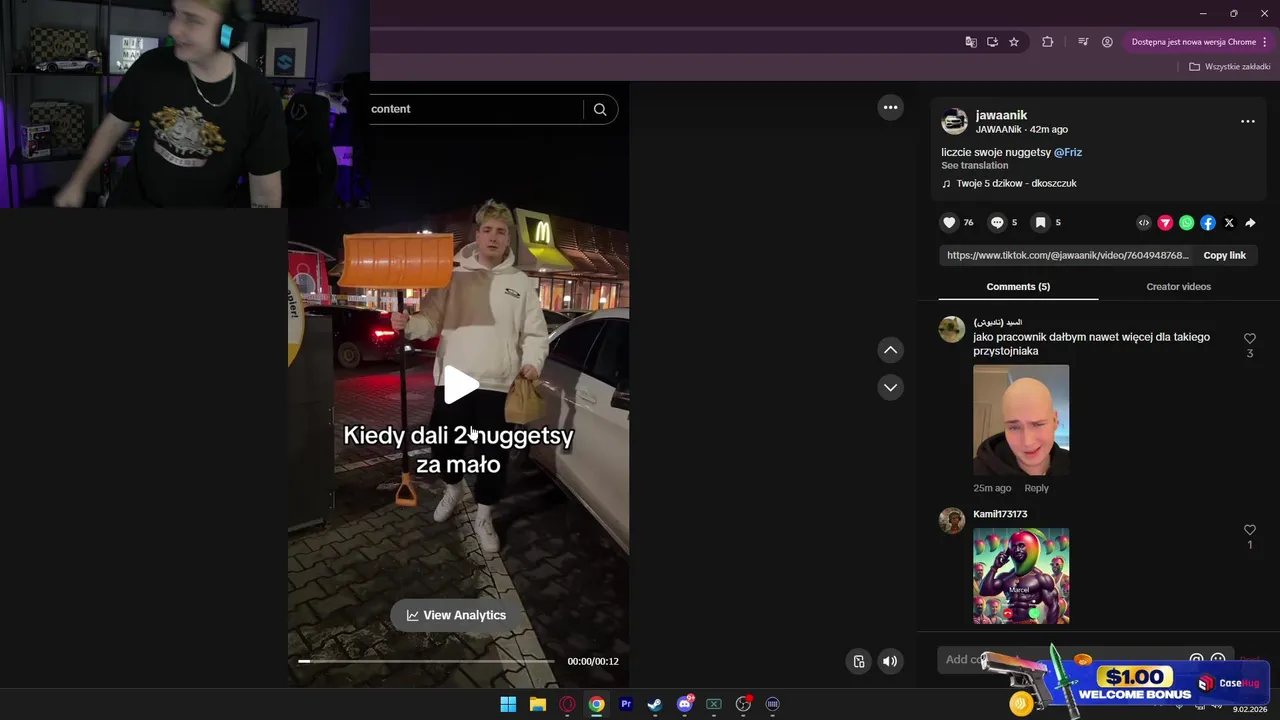Click in the content search field
The width and height of the screenshot is (1280, 720).
pos(475,109)
